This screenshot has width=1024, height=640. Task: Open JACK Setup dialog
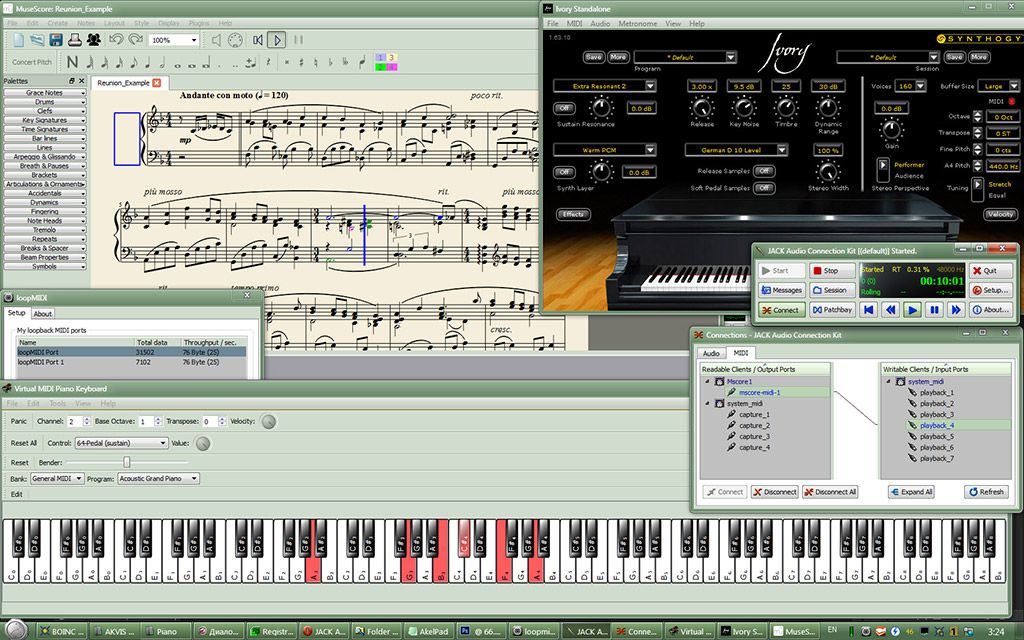click(x=989, y=290)
